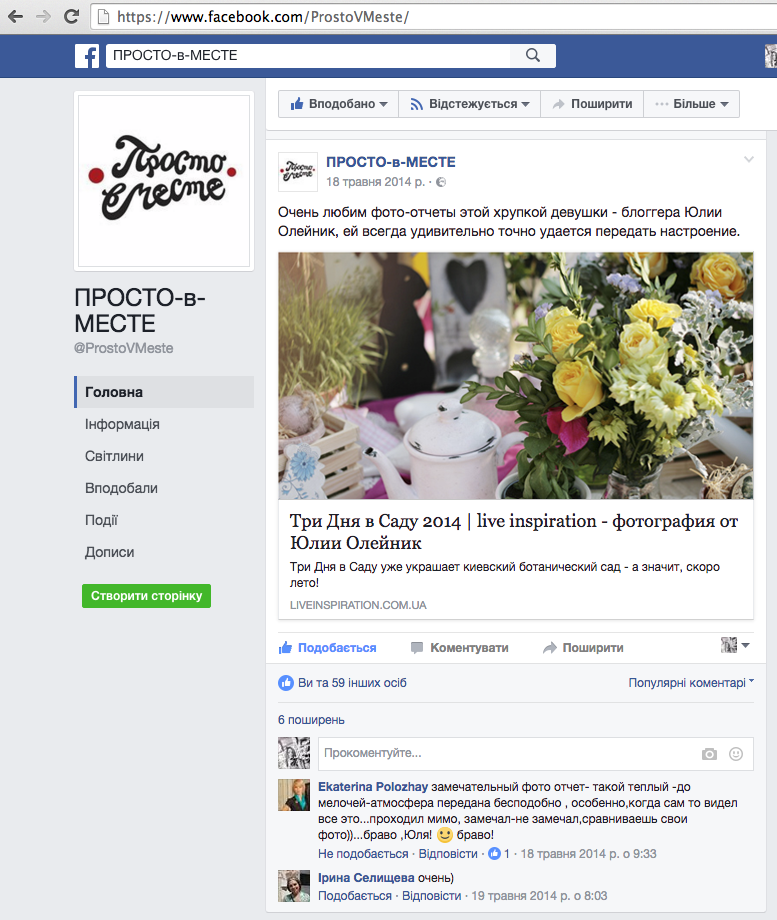Open the Три Дня в Саду article title

click(514, 532)
